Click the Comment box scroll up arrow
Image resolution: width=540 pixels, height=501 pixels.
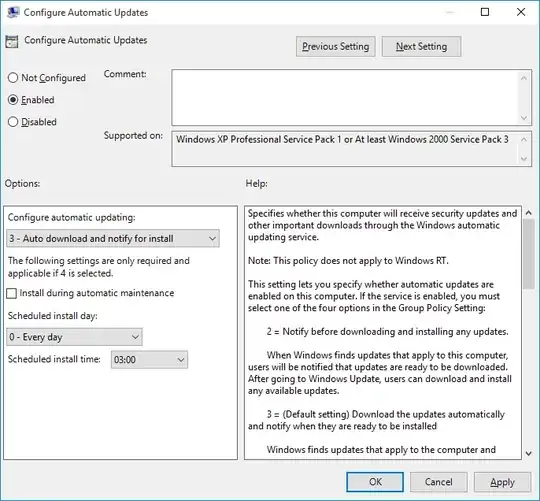pos(524,78)
